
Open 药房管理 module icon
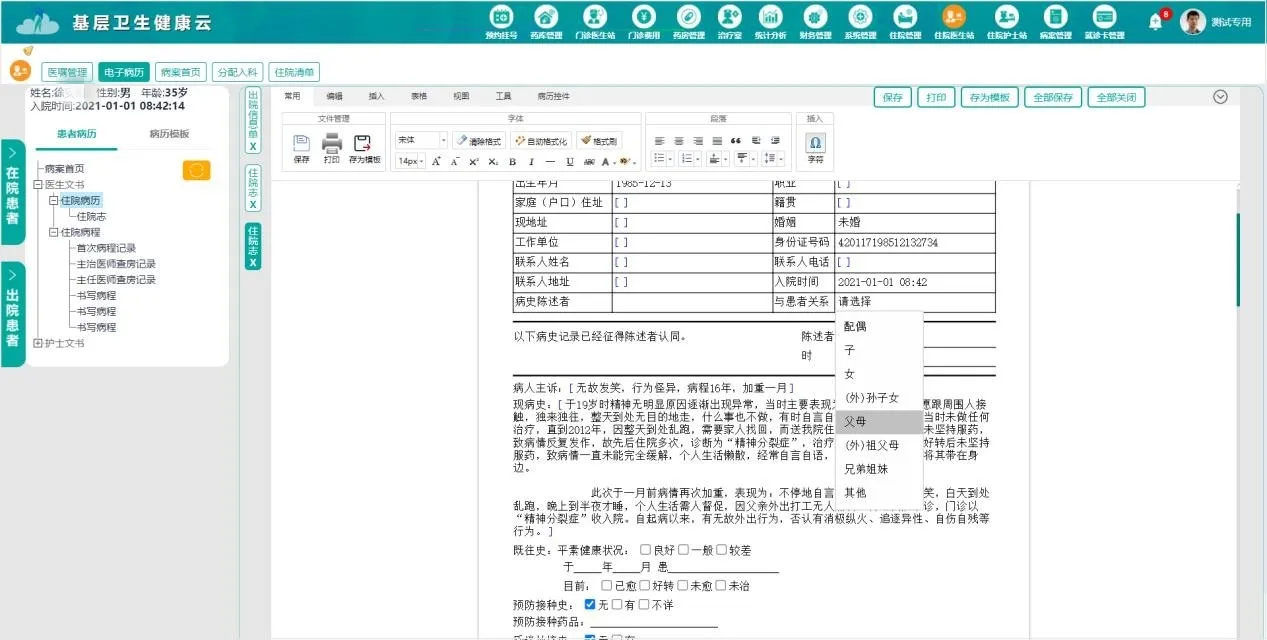[688, 21]
